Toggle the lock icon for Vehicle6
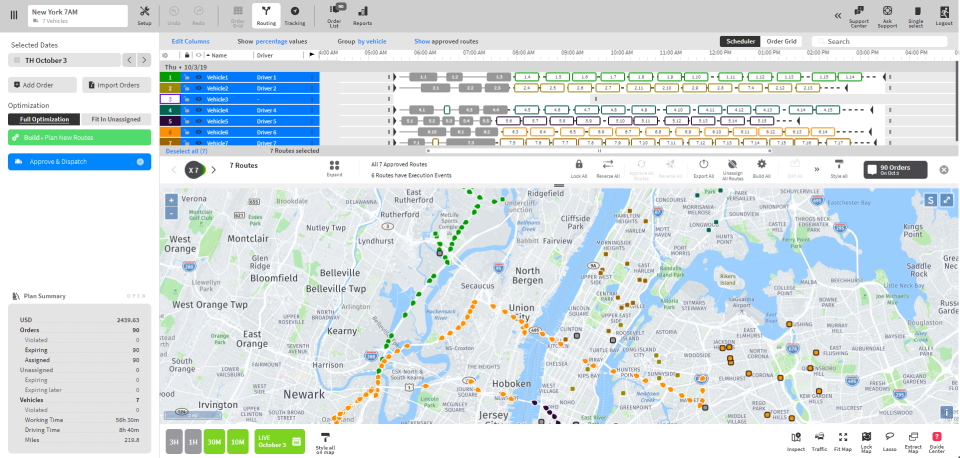Screen dimensions: 960x458 click(186, 132)
